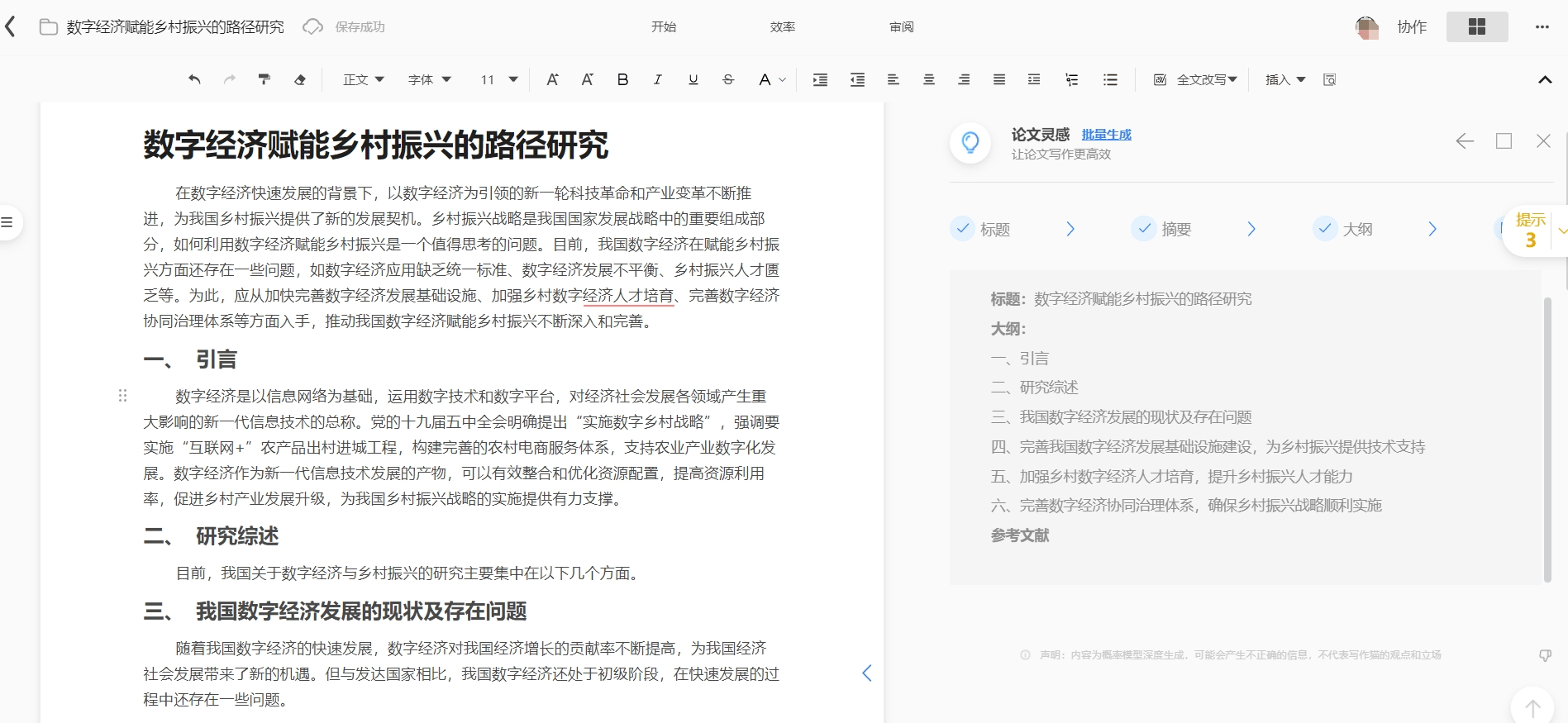Click the find in document icon

[x=1330, y=79]
